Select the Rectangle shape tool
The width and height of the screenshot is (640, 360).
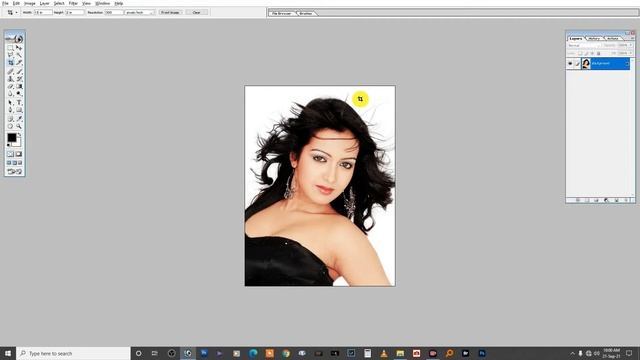[x=19, y=110]
